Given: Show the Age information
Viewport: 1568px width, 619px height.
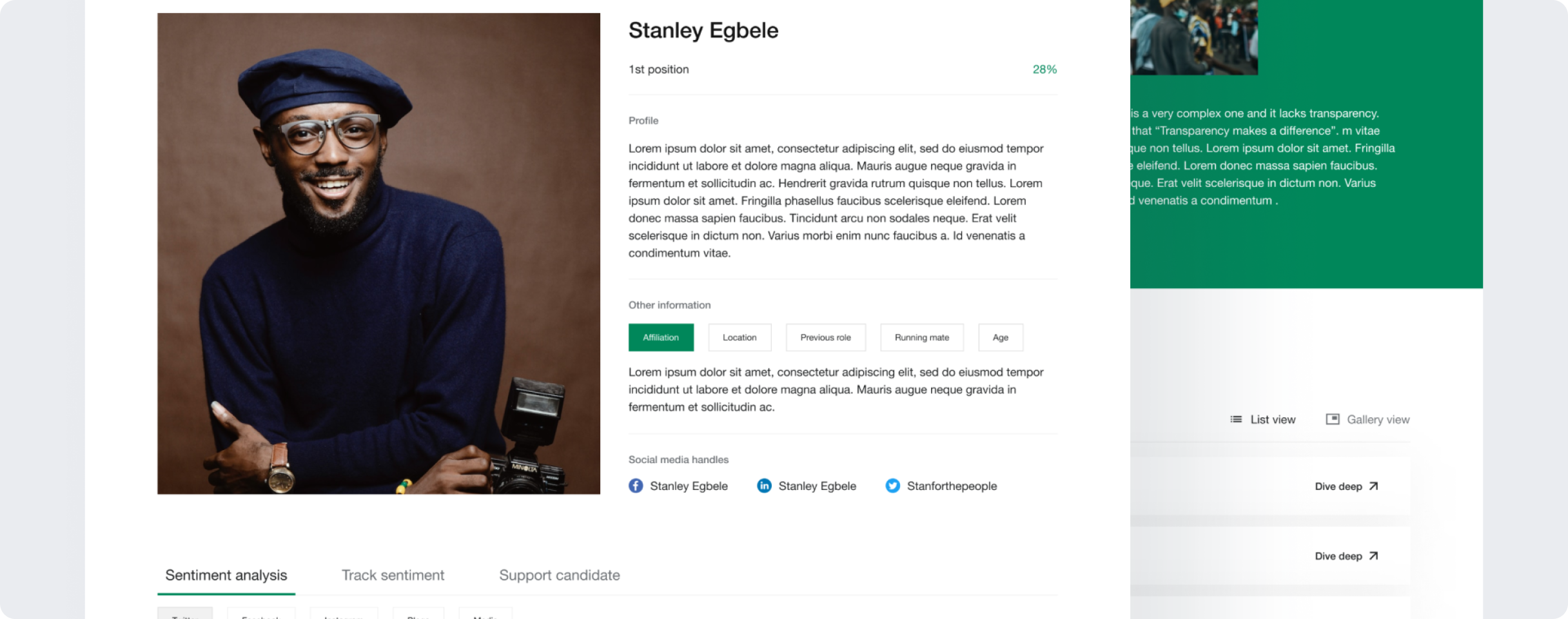Looking at the screenshot, I should 1000,337.
